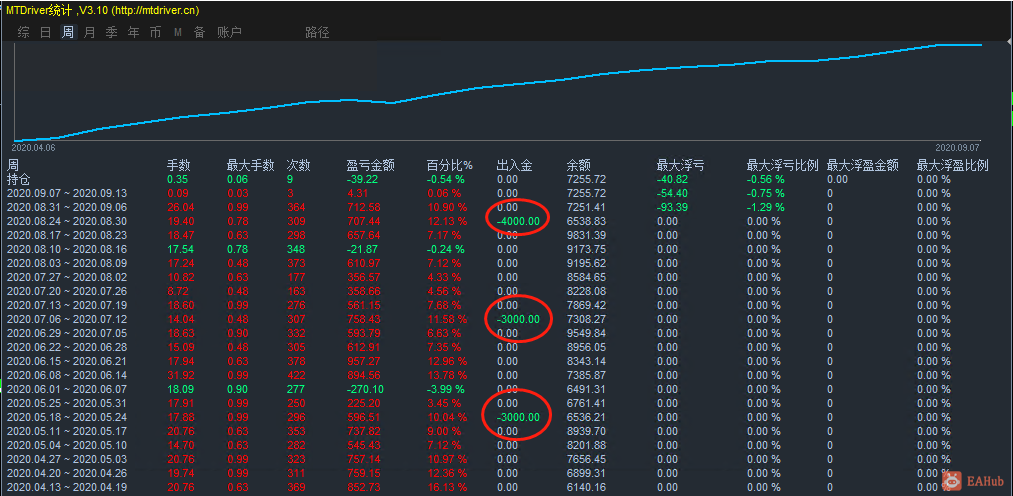This screenshot has width=1013, height=496.
Task: Switch to the 年 yearly tab
Action: tap(134, 32)
